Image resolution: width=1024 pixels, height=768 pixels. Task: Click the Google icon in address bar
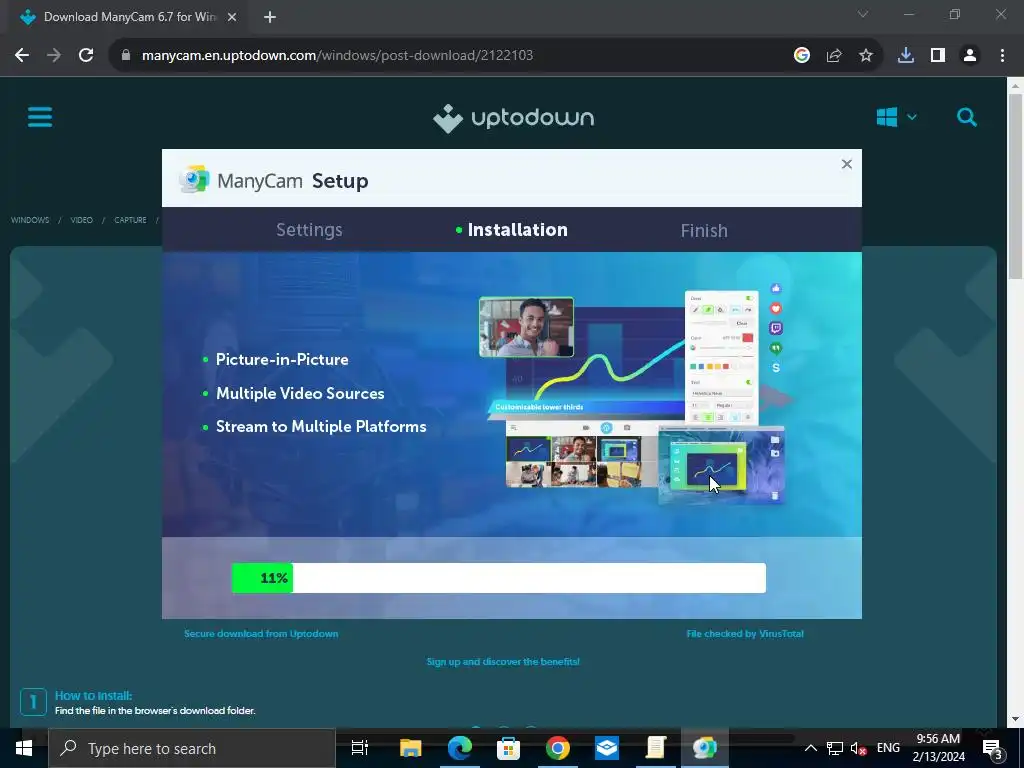802,55
